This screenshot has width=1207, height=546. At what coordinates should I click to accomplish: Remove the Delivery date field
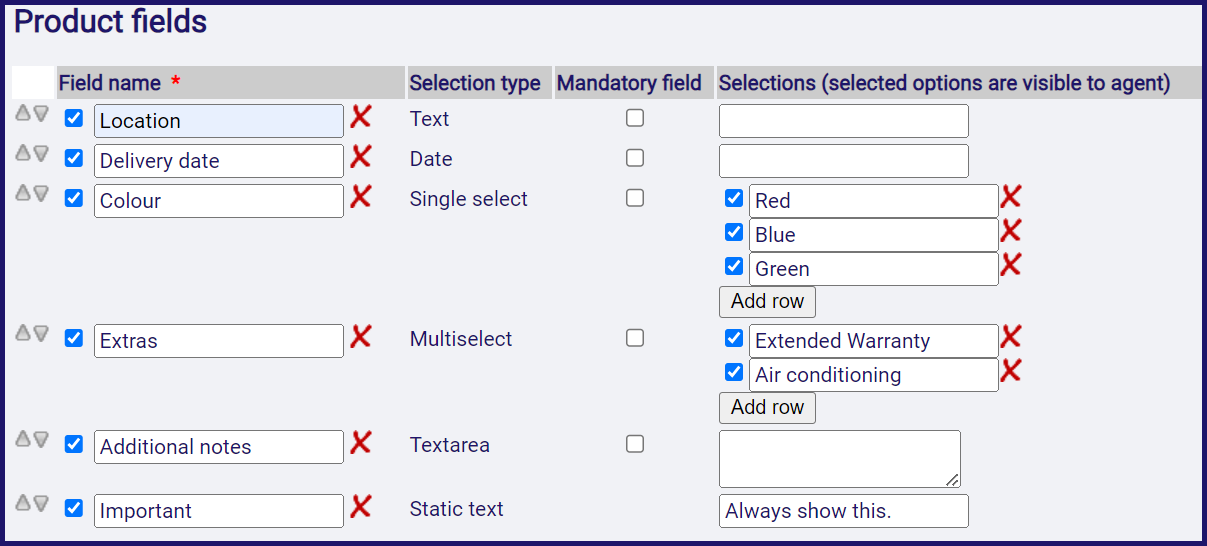tap(361, 157)
